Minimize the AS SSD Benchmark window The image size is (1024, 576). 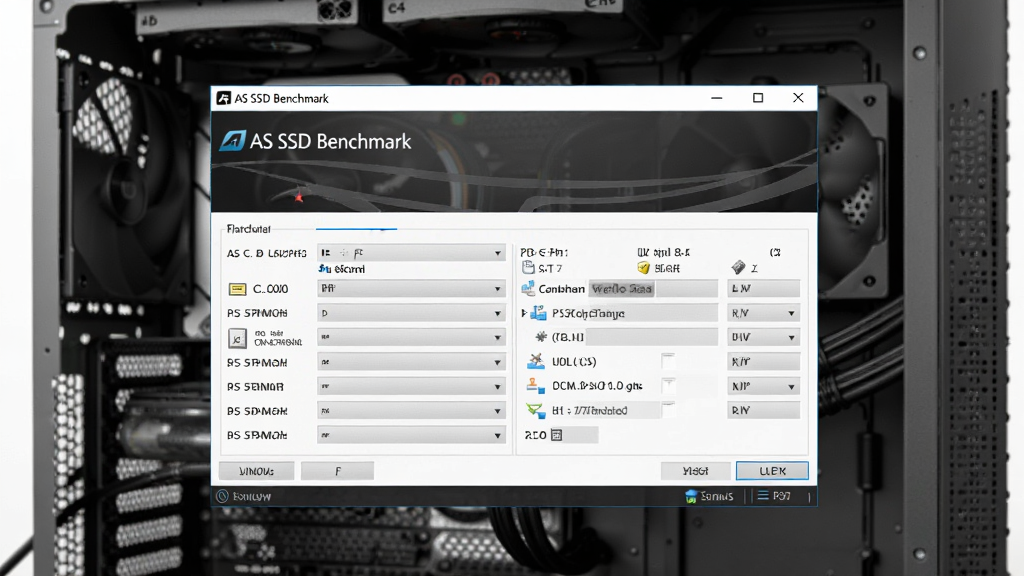click(717, 98)
